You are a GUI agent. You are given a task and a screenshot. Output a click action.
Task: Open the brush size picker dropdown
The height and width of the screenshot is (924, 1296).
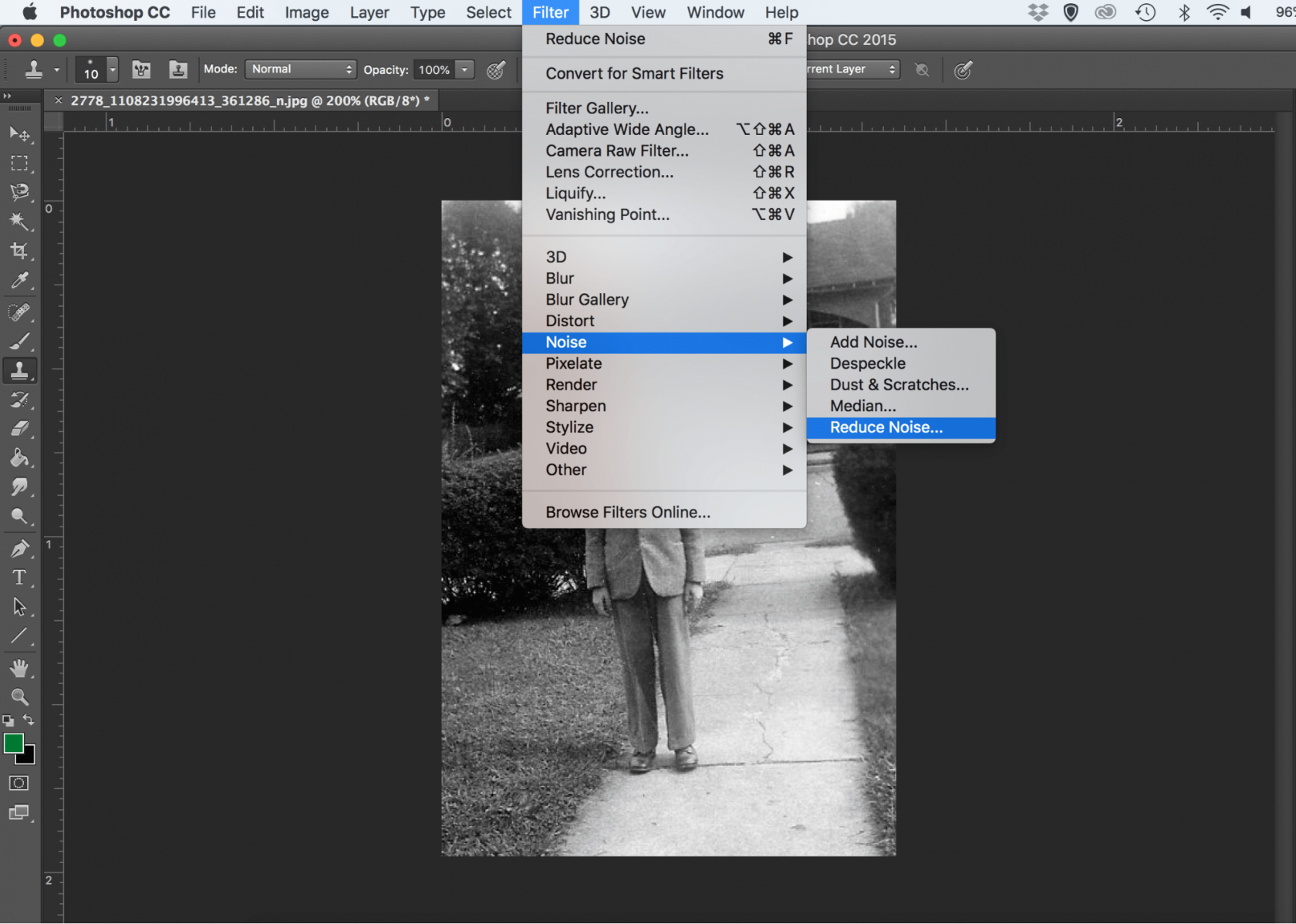[112, 69]
